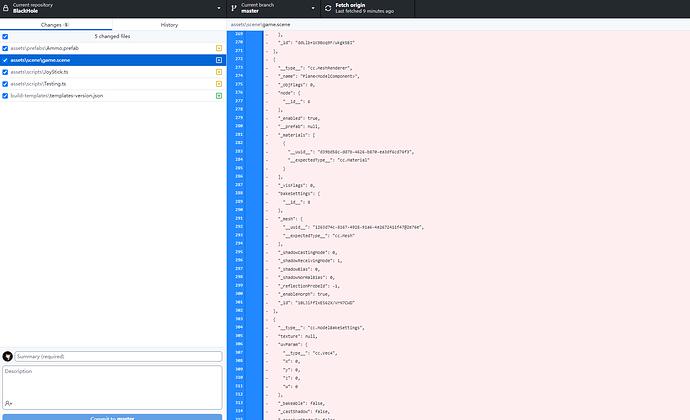Click modified status icon for Ammo.prefab

[219, 48]
